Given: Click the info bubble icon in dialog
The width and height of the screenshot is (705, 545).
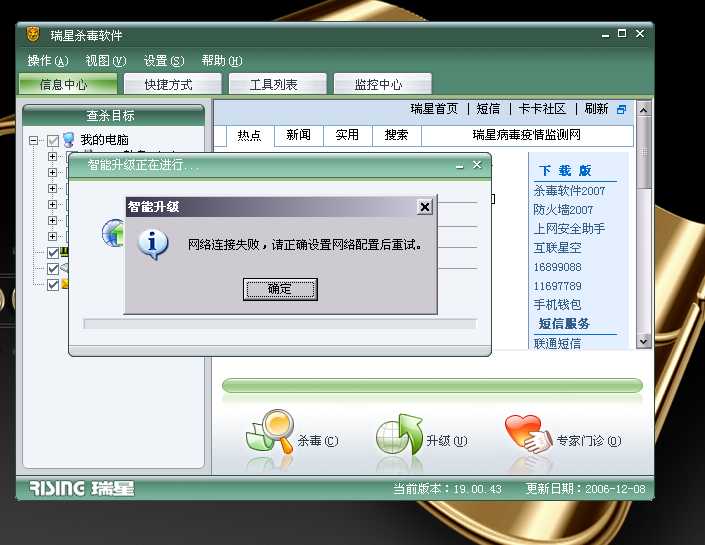Looking at the screenshot, I should tap(153, 244).
